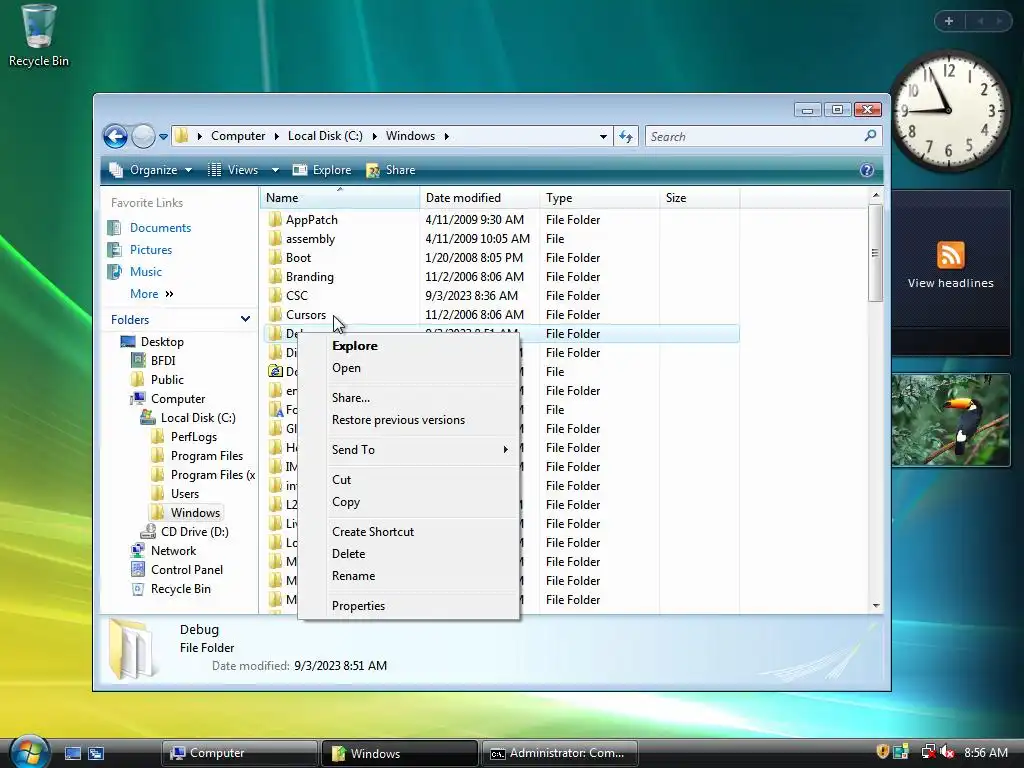Choose Create Shortcut in context menu
The width and height of the screenshot is (1024, 768).
click(x=408, y=532)
